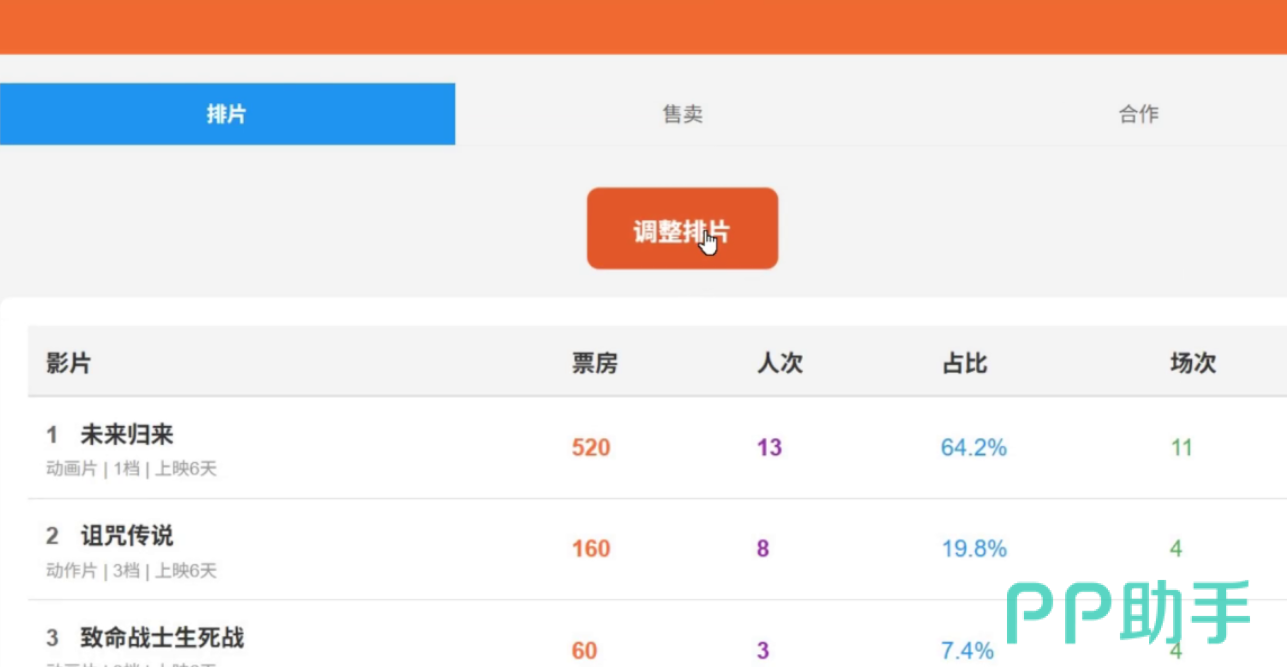Open the 售卖 tab
The height and width of the screenshot is (667, 1287).
coord(683,114)
